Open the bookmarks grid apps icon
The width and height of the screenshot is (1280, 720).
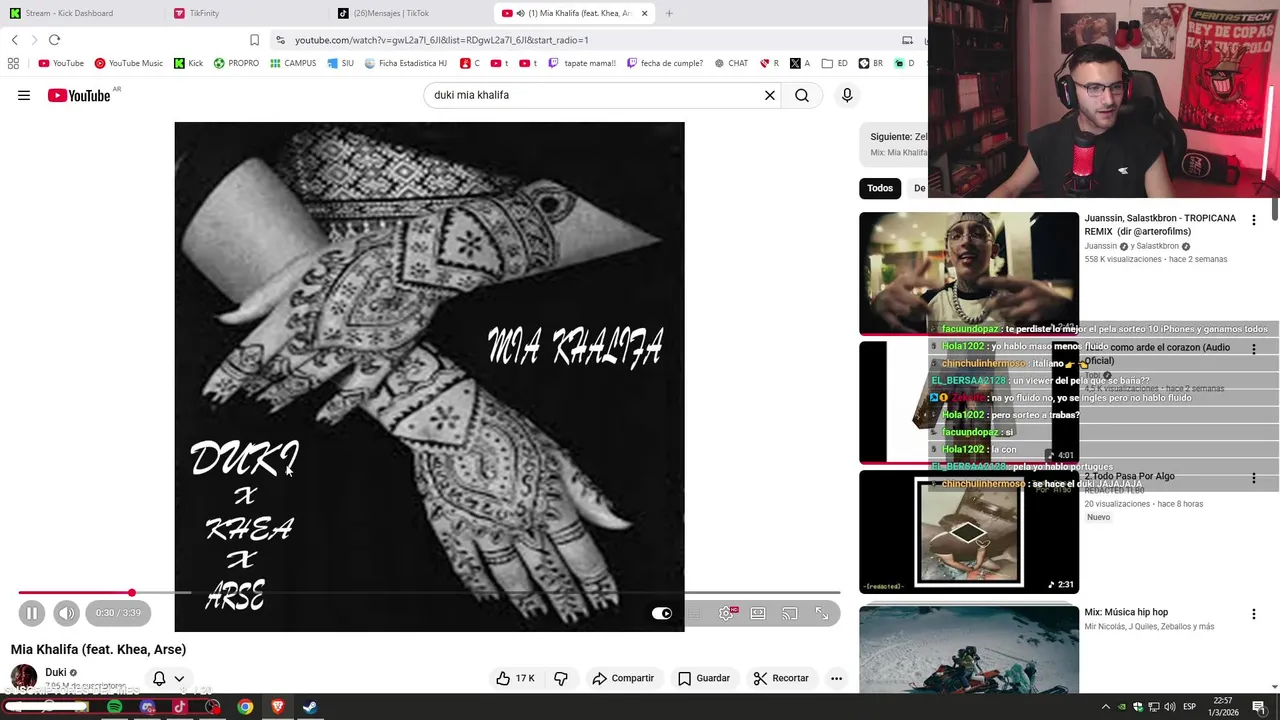(13, 63)
